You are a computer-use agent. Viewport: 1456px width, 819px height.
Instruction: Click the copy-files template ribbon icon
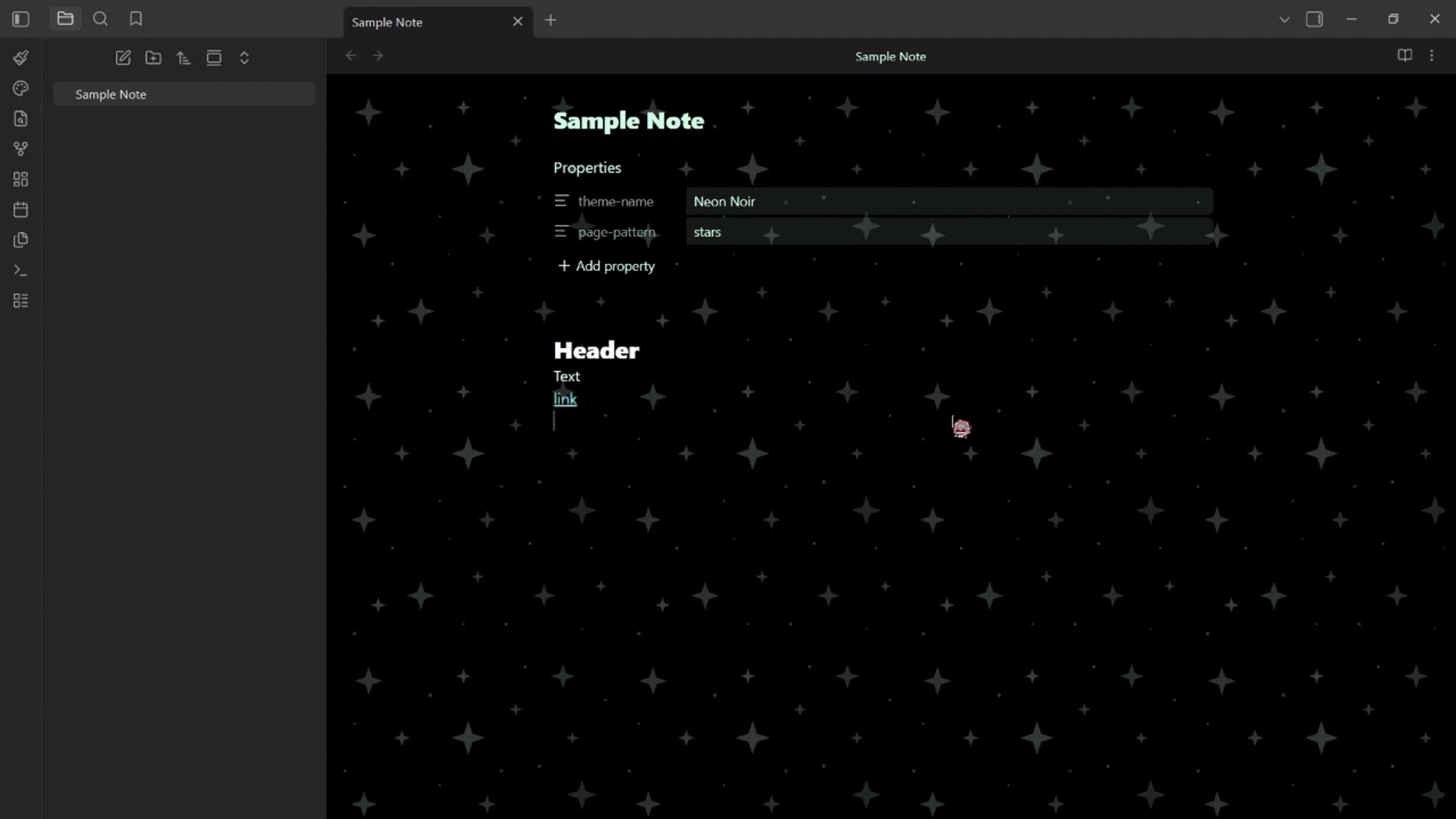(x=20, y=240)
